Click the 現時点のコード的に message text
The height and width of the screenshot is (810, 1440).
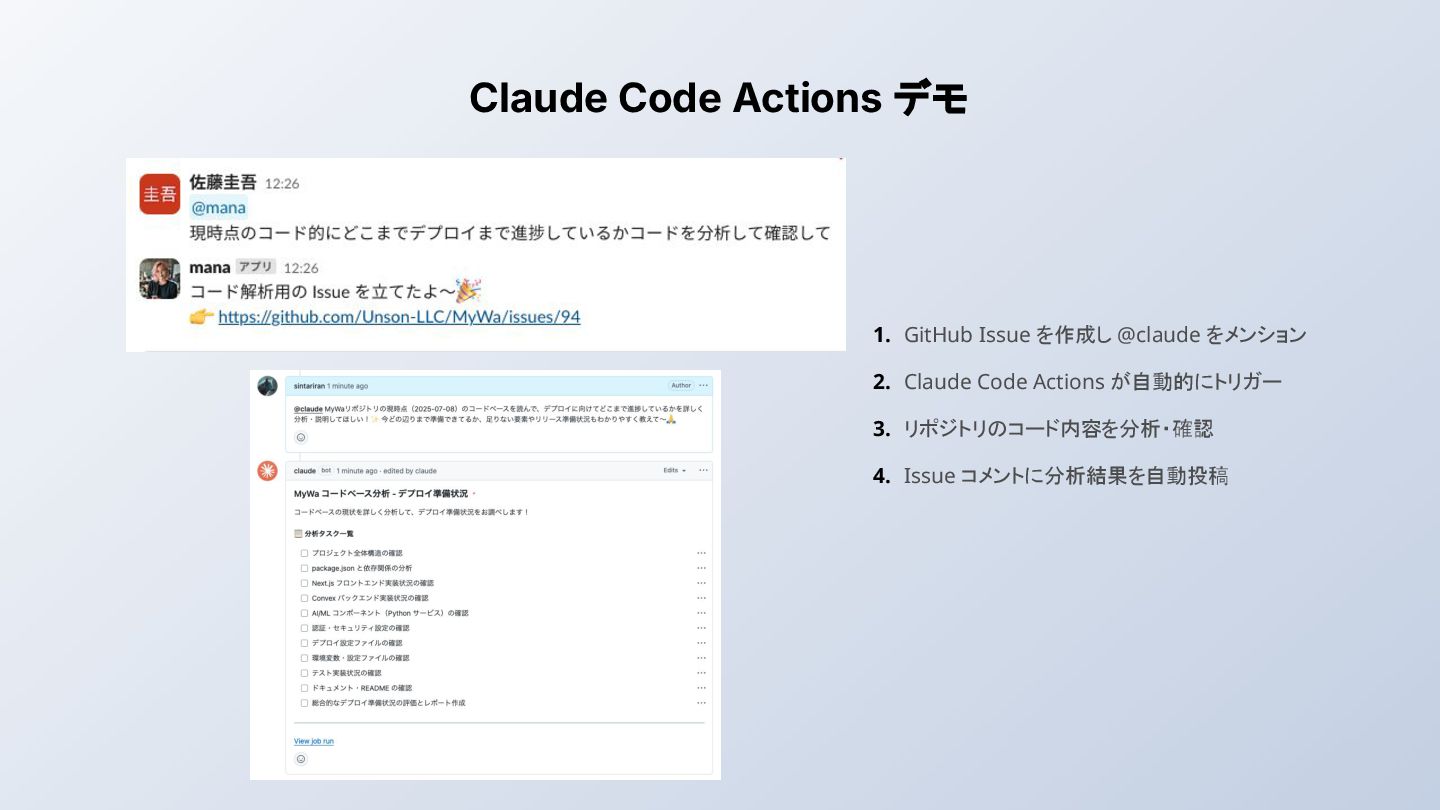click(510, 234)
